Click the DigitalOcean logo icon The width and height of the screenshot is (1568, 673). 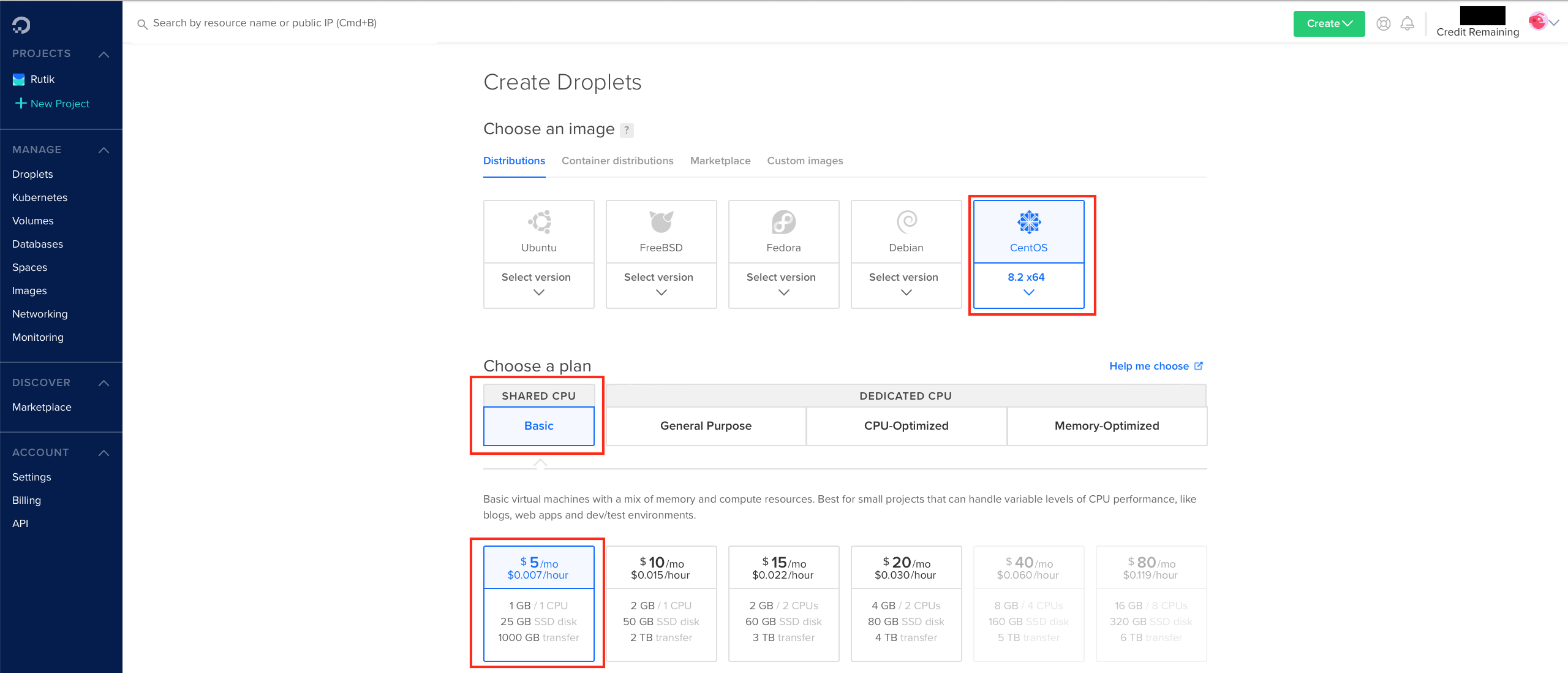click(21, 25)
